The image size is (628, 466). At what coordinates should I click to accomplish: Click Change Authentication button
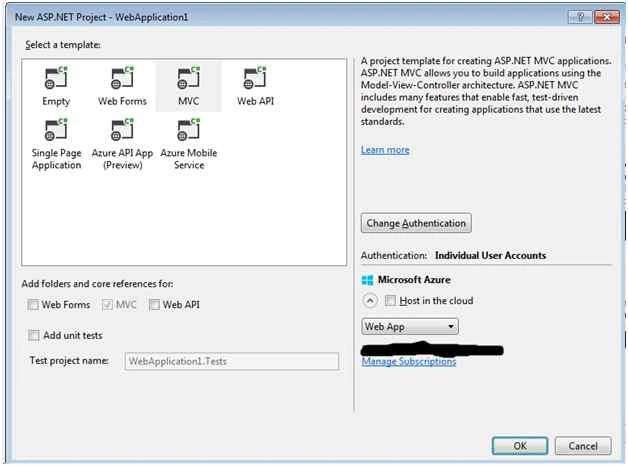(x=416, y=223)
